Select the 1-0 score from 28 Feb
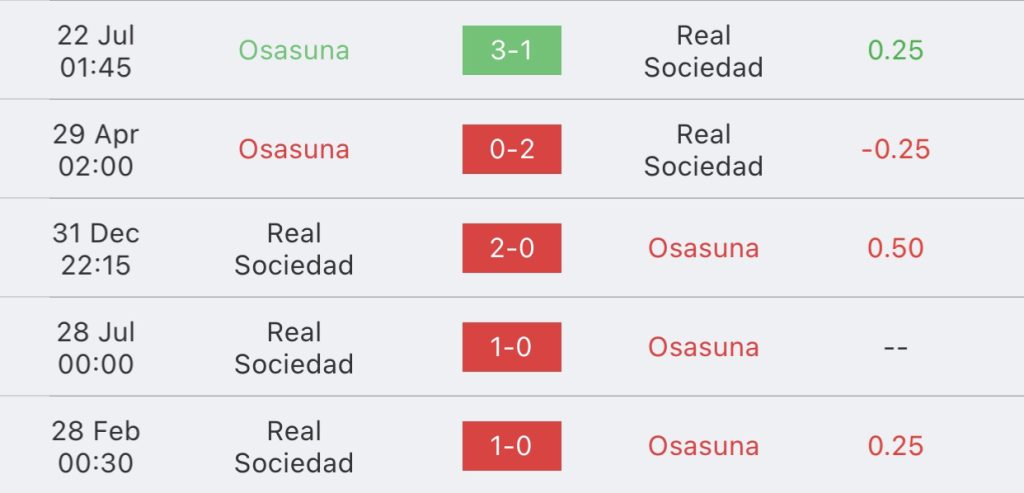 (x=511, y=446)
